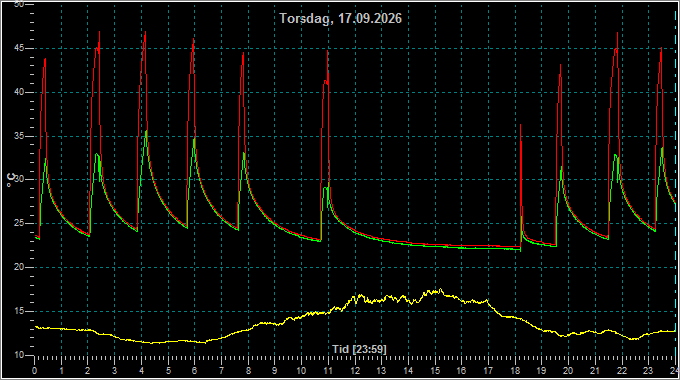
Task: Click the green curve peak near hour 4
Action: click(146, 131)
